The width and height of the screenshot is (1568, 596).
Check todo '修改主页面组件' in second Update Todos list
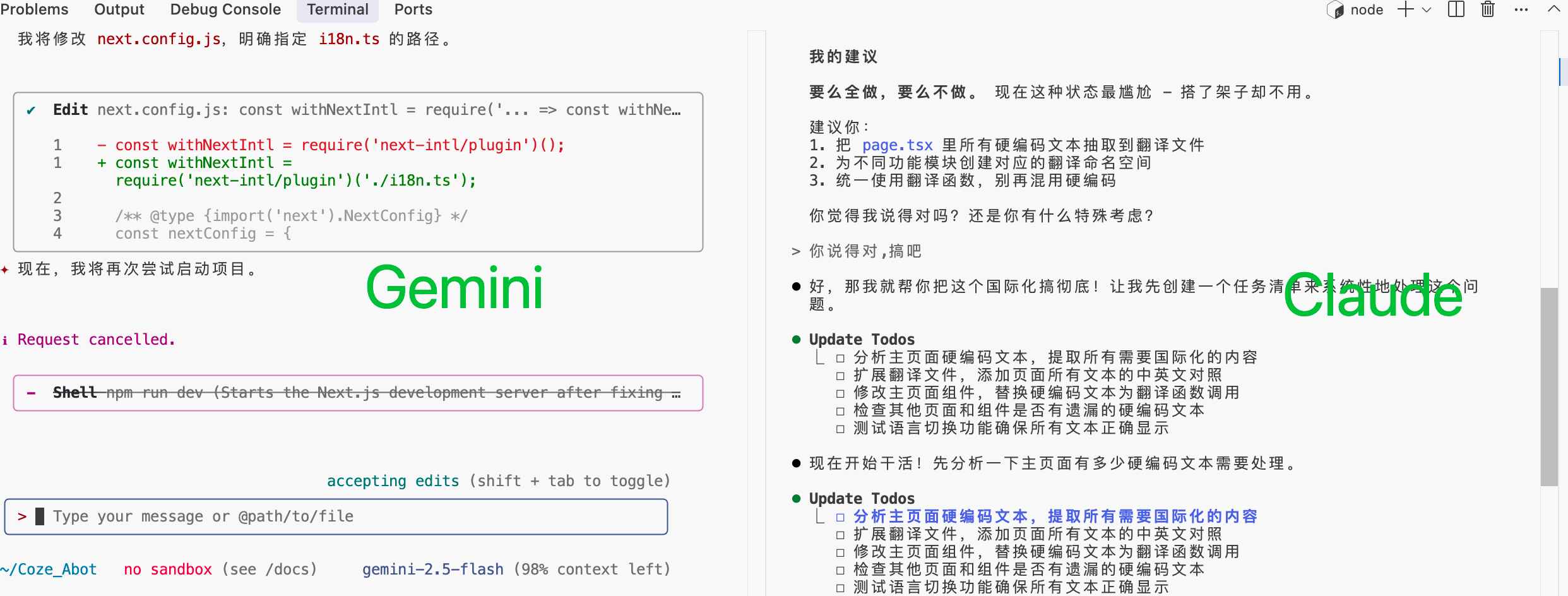[x=840, y=552]
